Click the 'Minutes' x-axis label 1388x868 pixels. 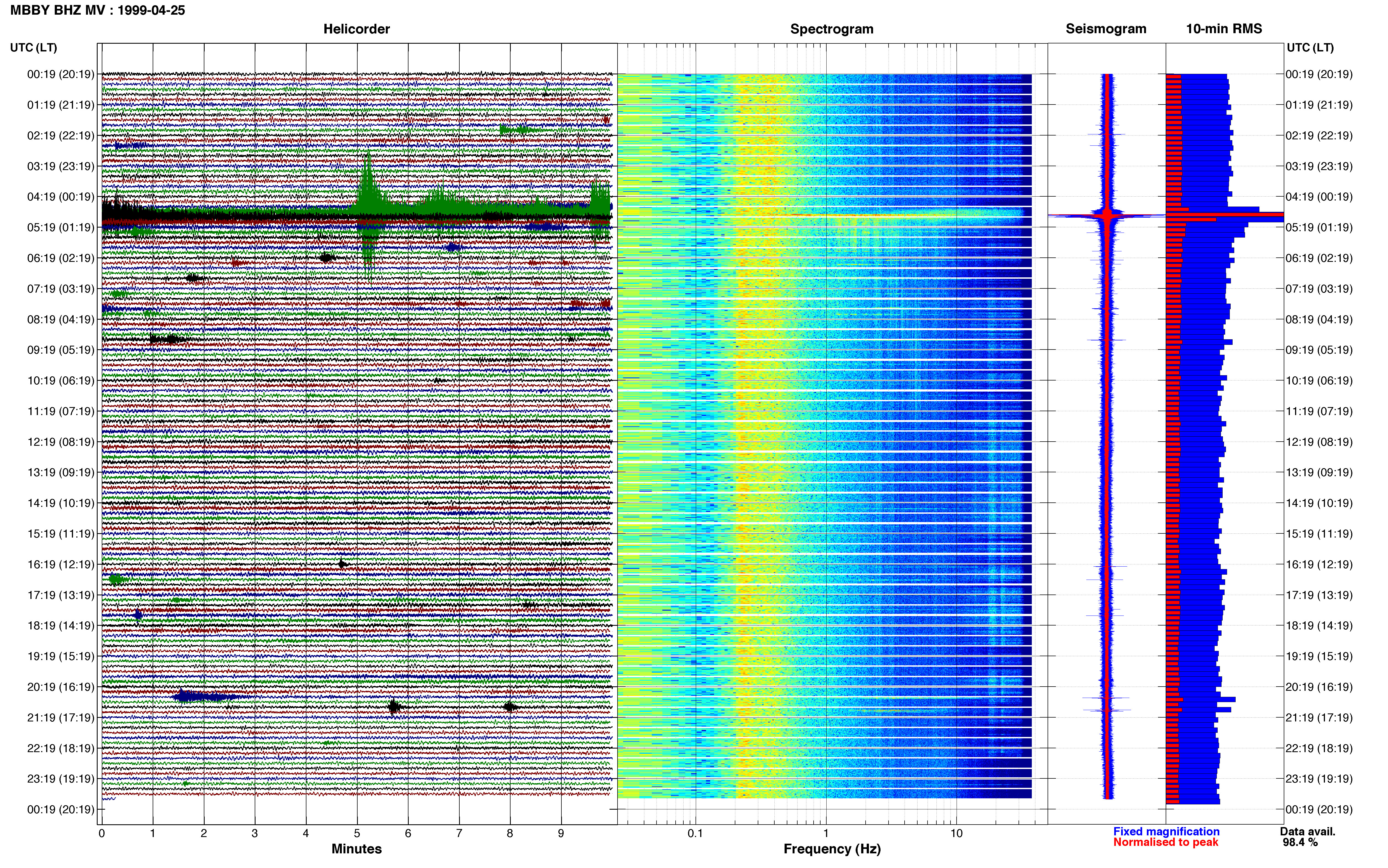pyautogui.click(x=356, y=849)
